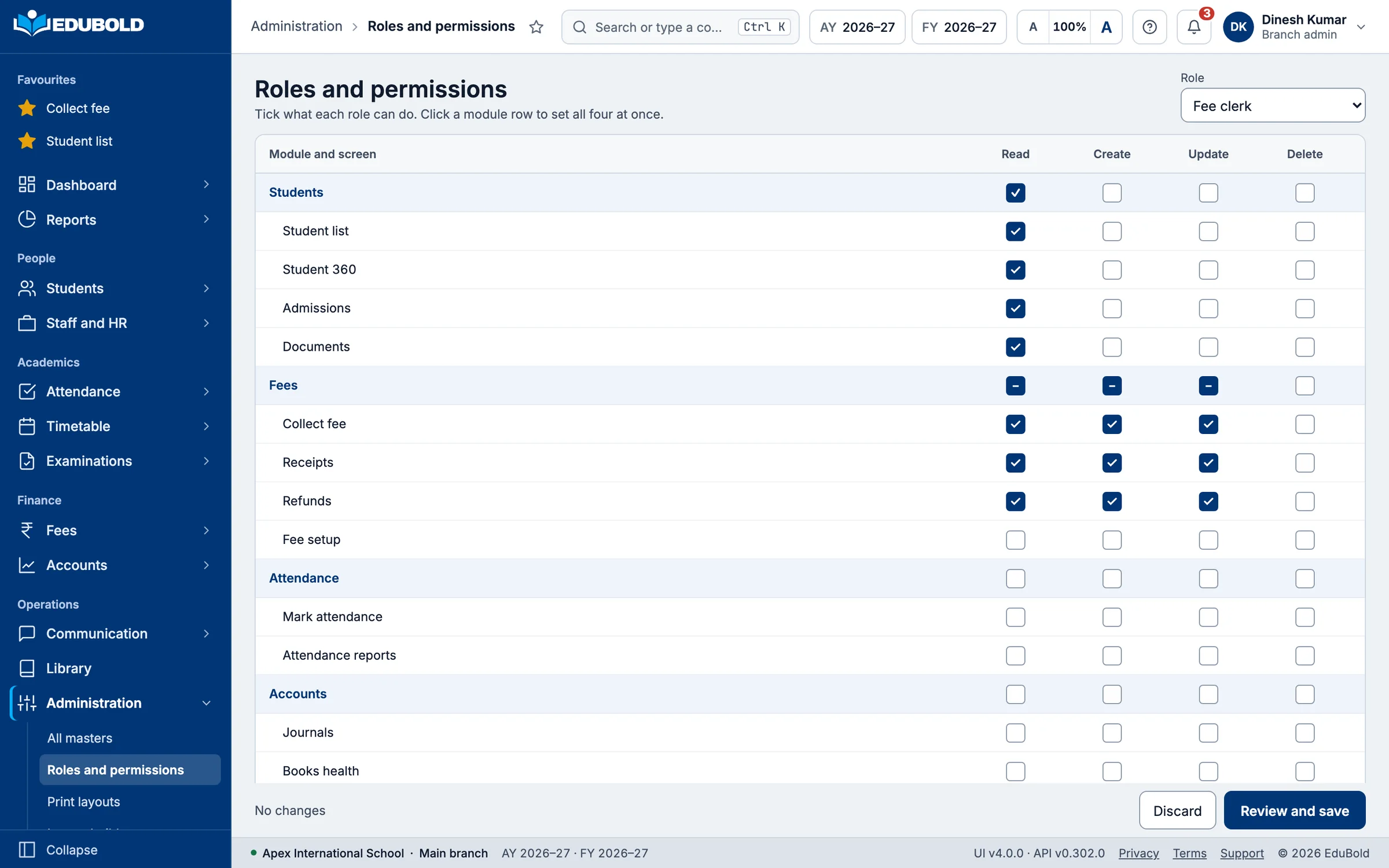Click the search magnifier icon
1389x868 pixels.
pos(579,27)
